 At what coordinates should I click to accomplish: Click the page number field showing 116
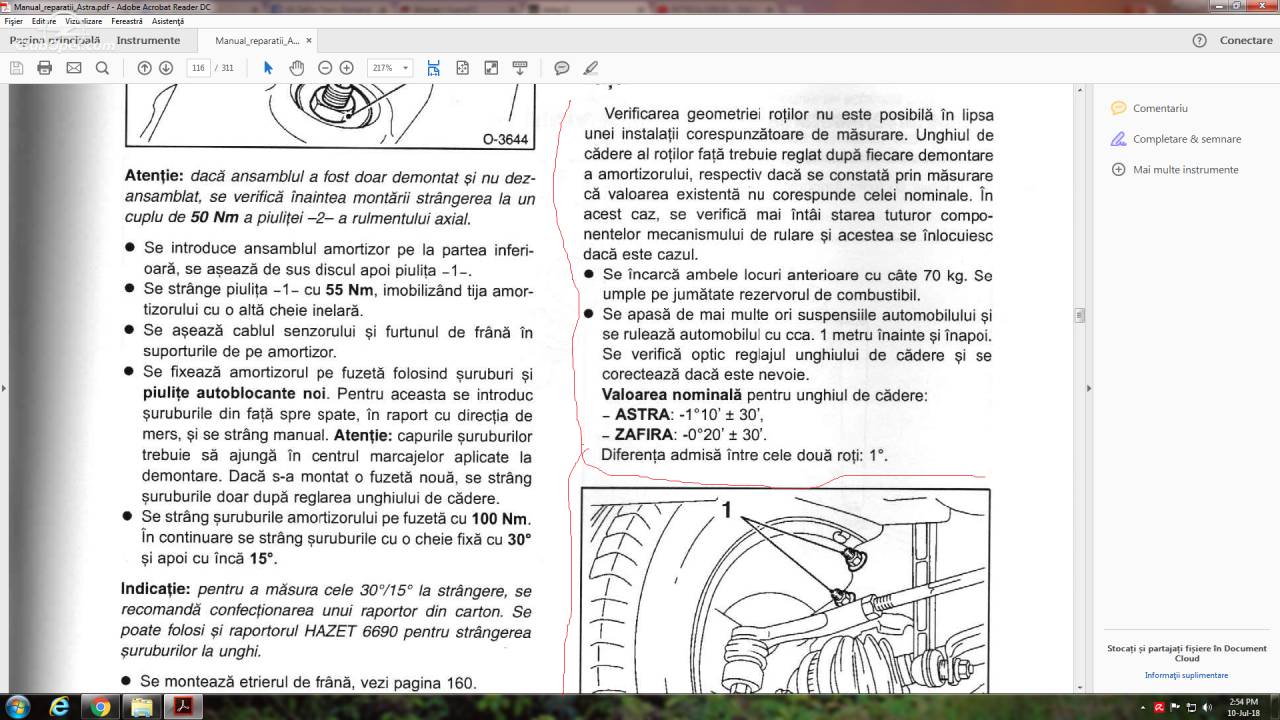[x=197, y=68]
